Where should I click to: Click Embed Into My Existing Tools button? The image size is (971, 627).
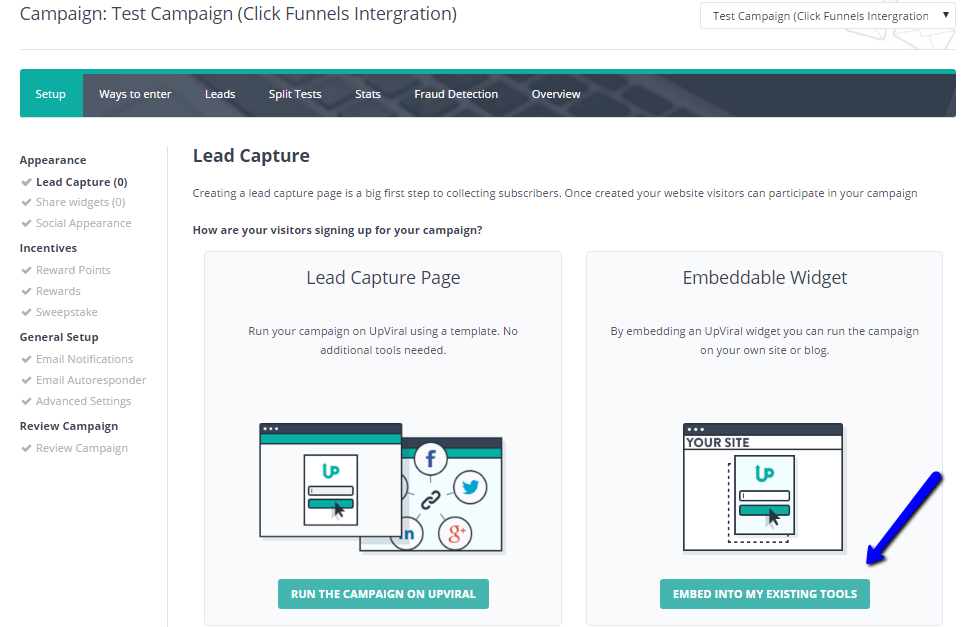click(765, 594)
